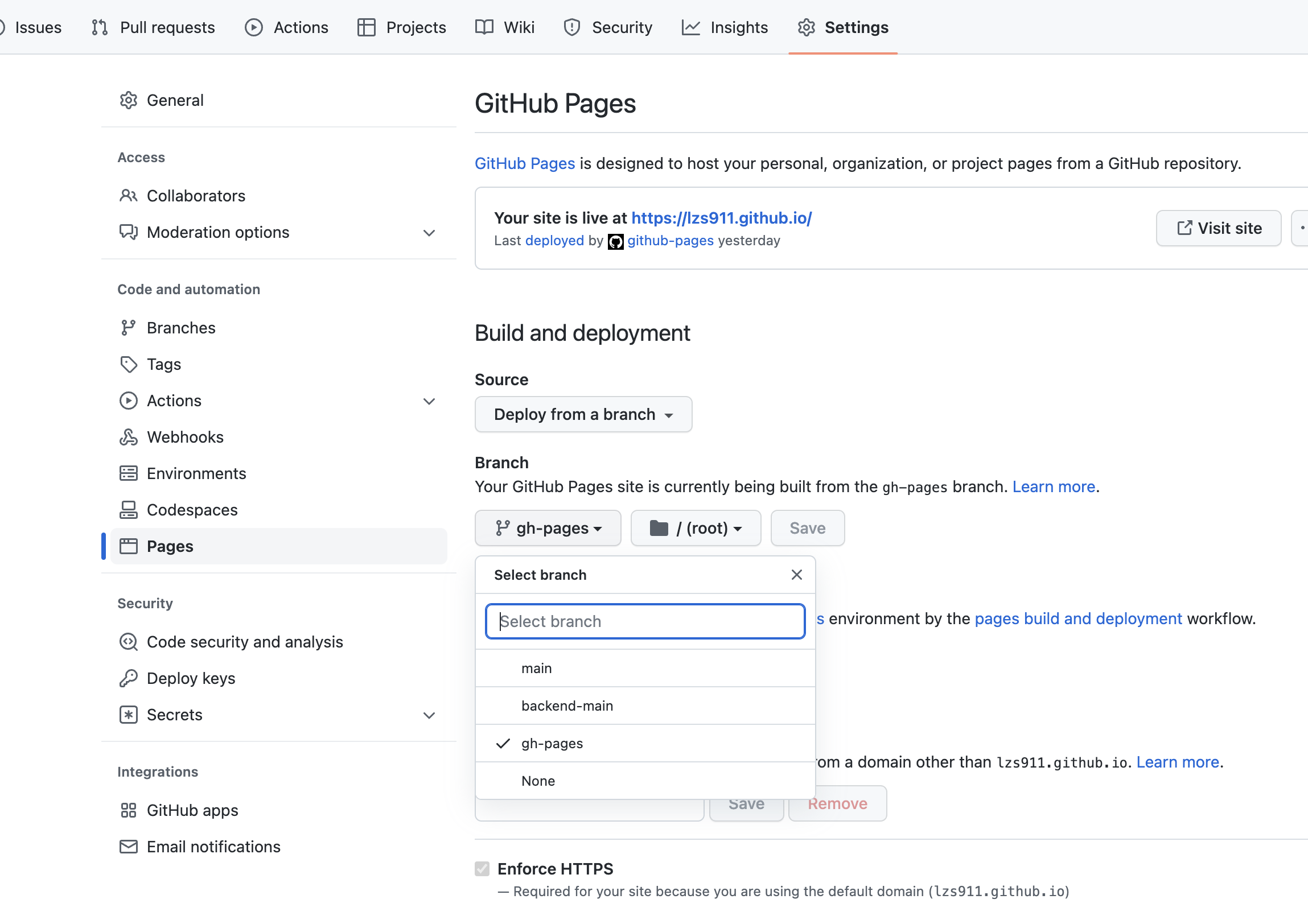Choose the main branch

tap(645, 669)
